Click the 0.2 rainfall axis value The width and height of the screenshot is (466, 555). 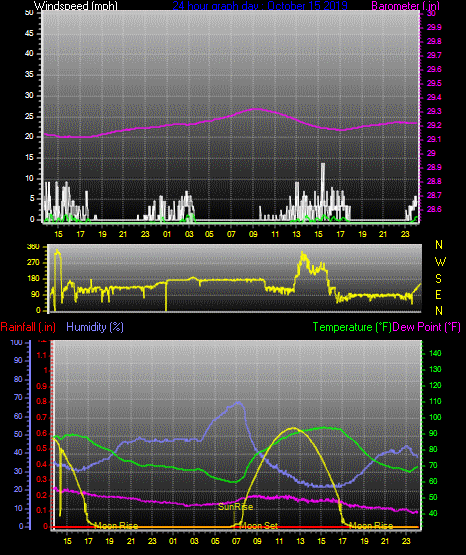(x=42, y=495)
